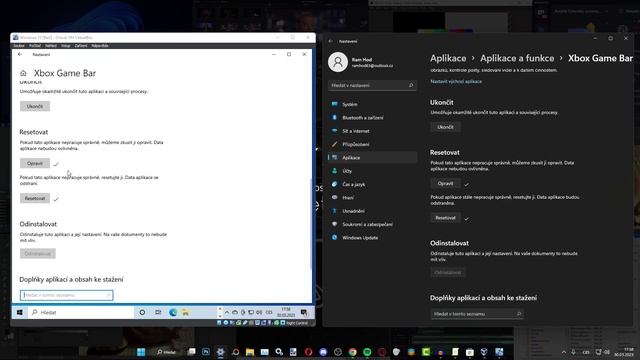Open Hraní in sidebar
The width and height of the screenshot is (640, 360).
pos(372,198)
